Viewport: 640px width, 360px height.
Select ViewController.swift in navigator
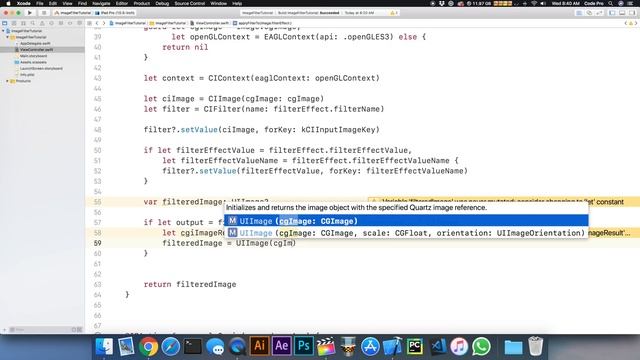tap(36, 49)
